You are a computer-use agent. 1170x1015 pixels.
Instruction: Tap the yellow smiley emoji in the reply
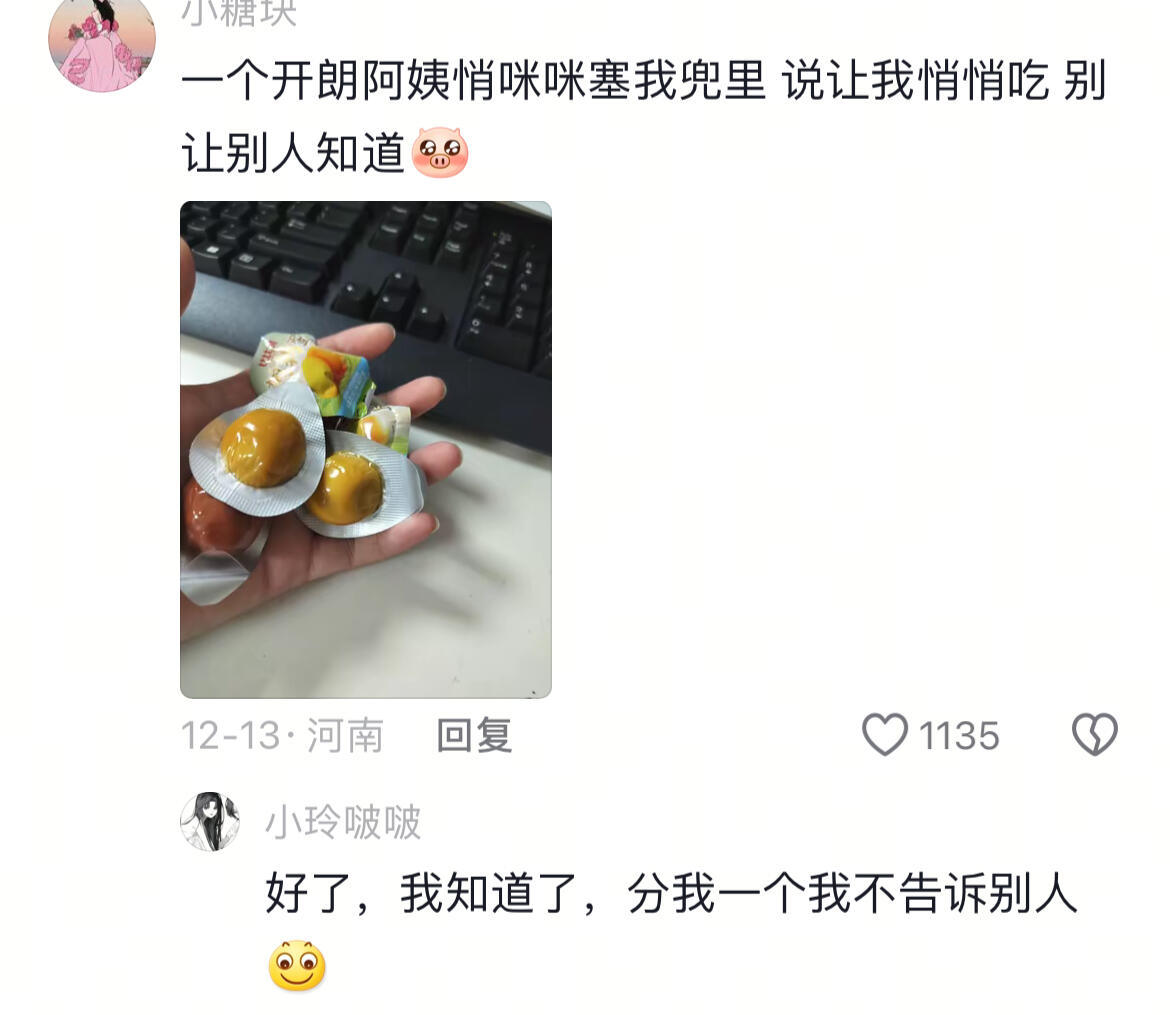click(297, 966)
